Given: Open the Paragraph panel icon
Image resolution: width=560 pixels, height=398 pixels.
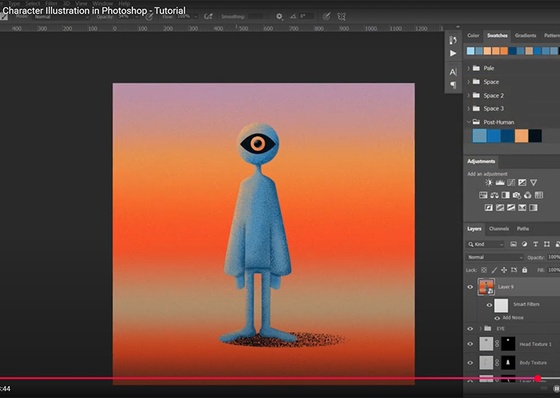Looking at the screenshot, I should click(x=453, y=85).
